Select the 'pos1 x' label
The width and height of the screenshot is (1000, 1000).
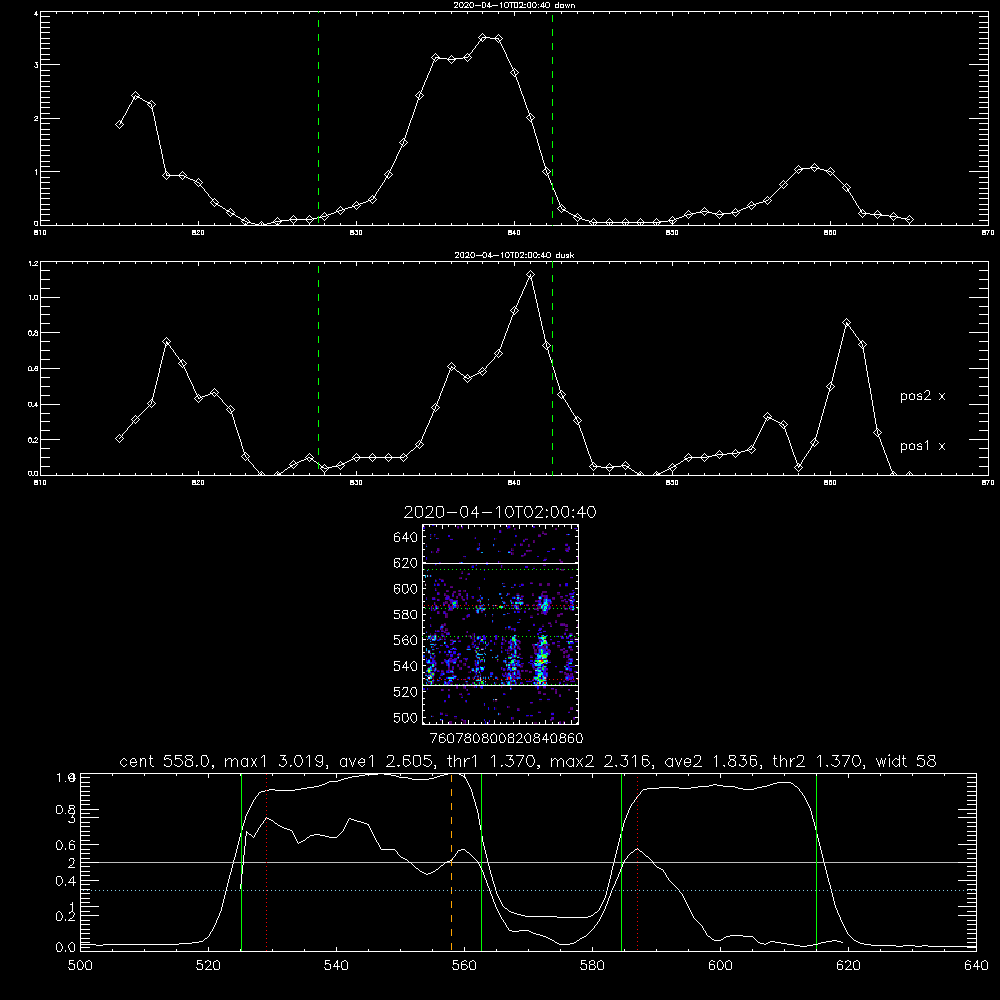(x=922, y=446)
